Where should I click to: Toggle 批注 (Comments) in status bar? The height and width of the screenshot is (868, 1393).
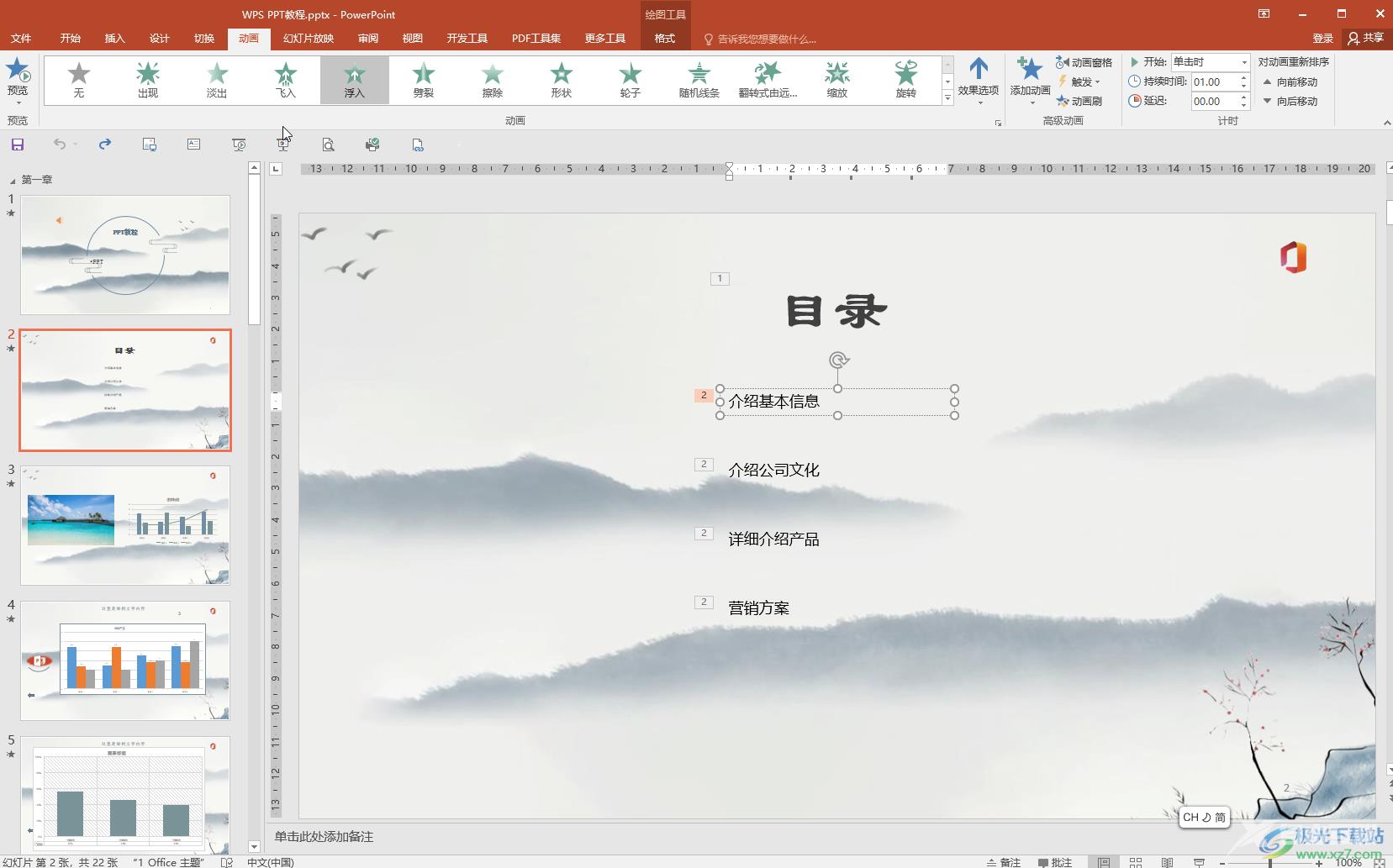click(1055, 861)
